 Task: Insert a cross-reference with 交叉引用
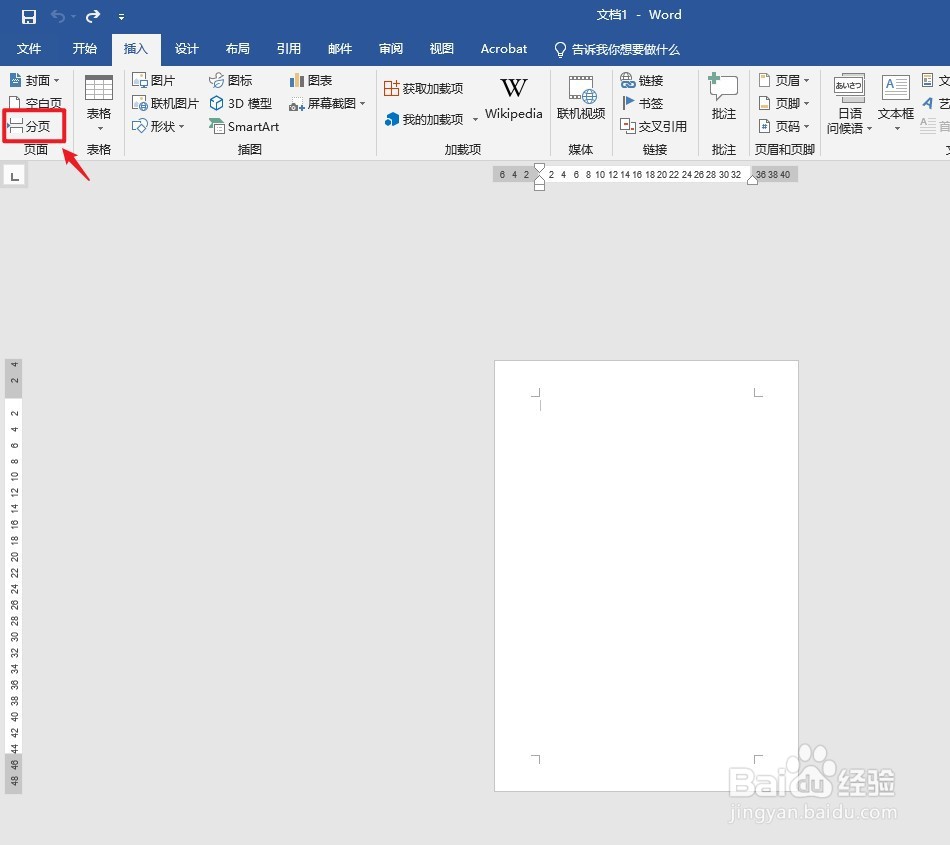pos(655,126)
